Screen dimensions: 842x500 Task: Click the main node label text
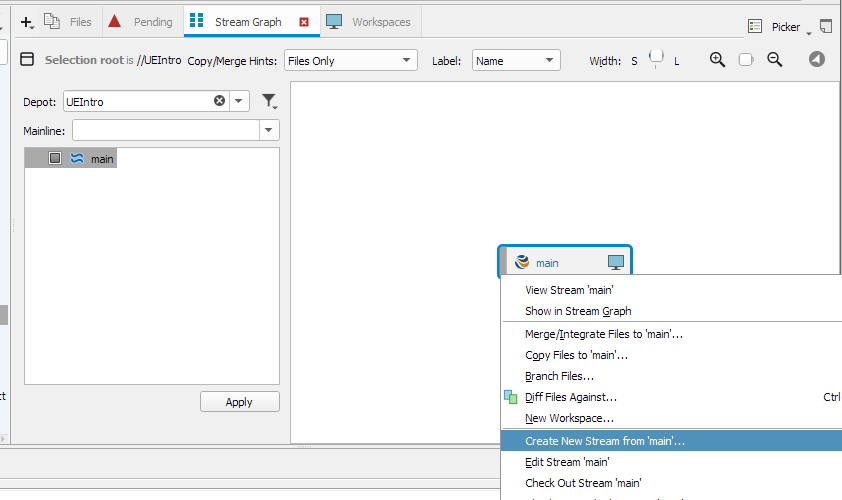(547, 263)
